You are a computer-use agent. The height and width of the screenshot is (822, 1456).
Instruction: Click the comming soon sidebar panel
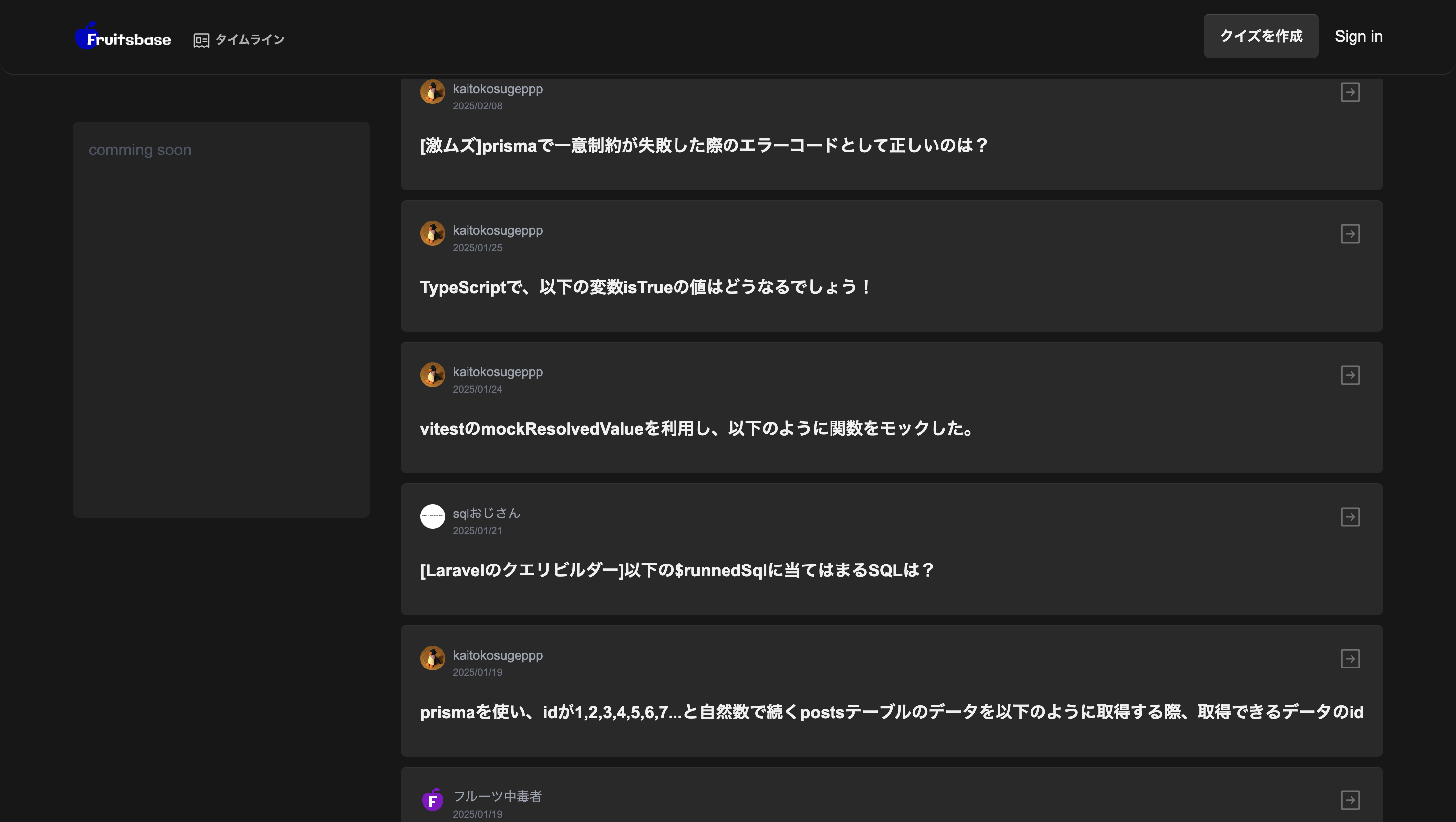coord(221,319)
